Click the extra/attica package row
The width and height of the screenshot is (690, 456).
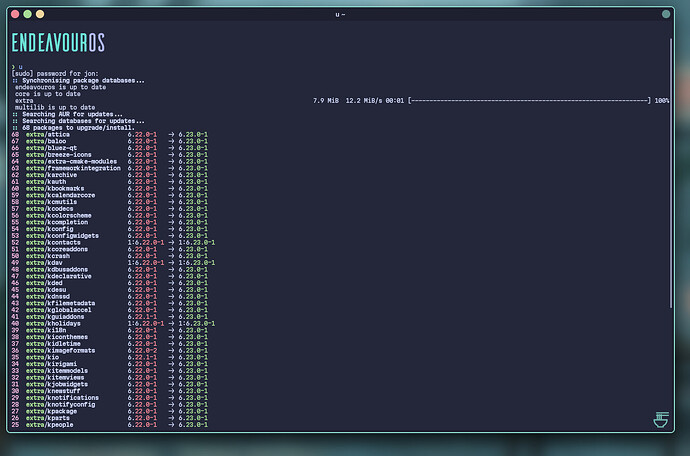pyautogui.click(x=110, y=135)
